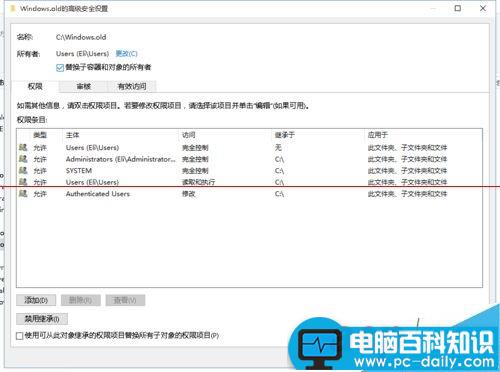Click C:\ inherited-from cell of SYSTEM row

coord(279,171)
